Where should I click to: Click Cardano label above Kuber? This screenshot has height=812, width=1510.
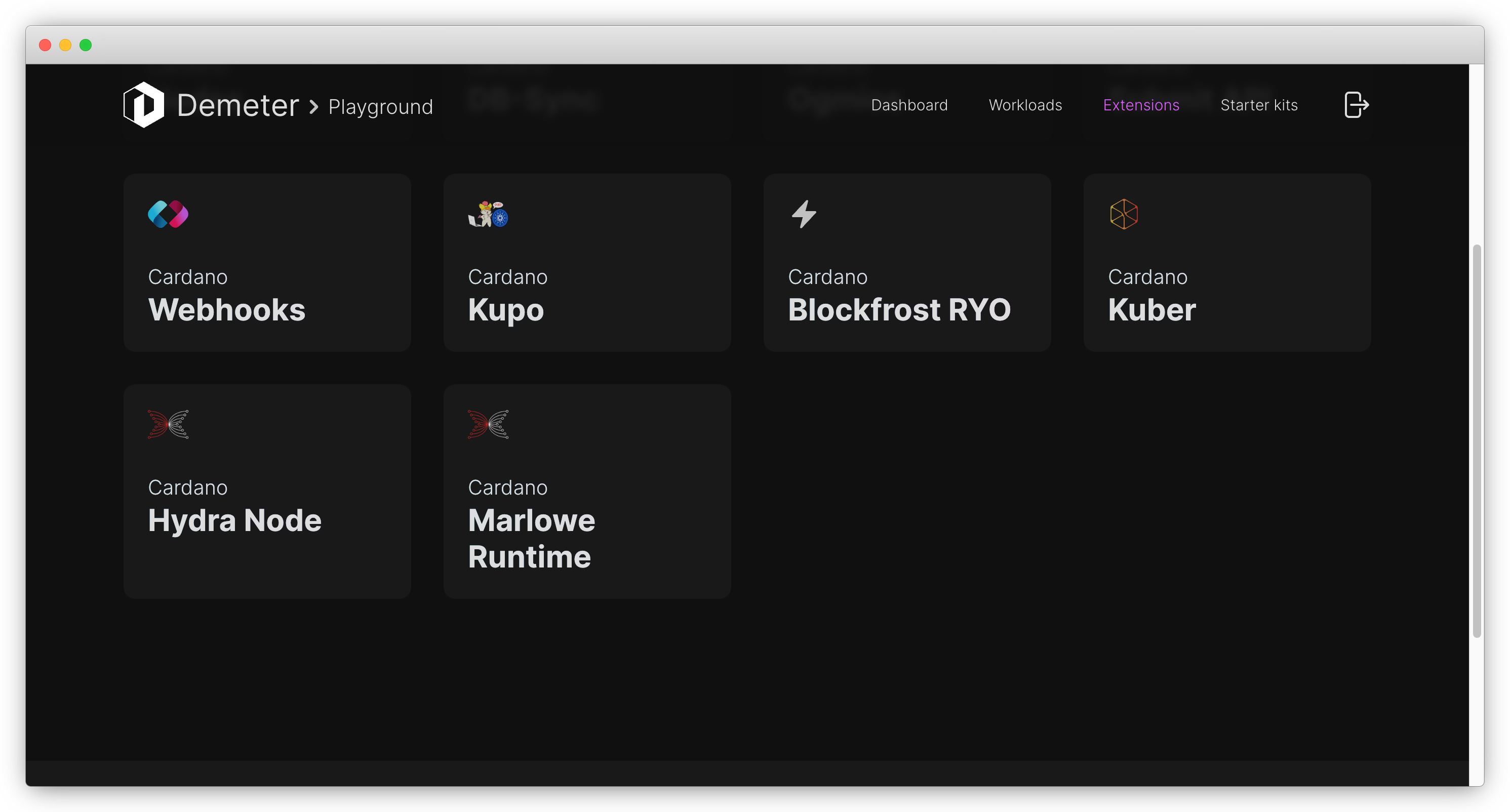click(1148, 276)
